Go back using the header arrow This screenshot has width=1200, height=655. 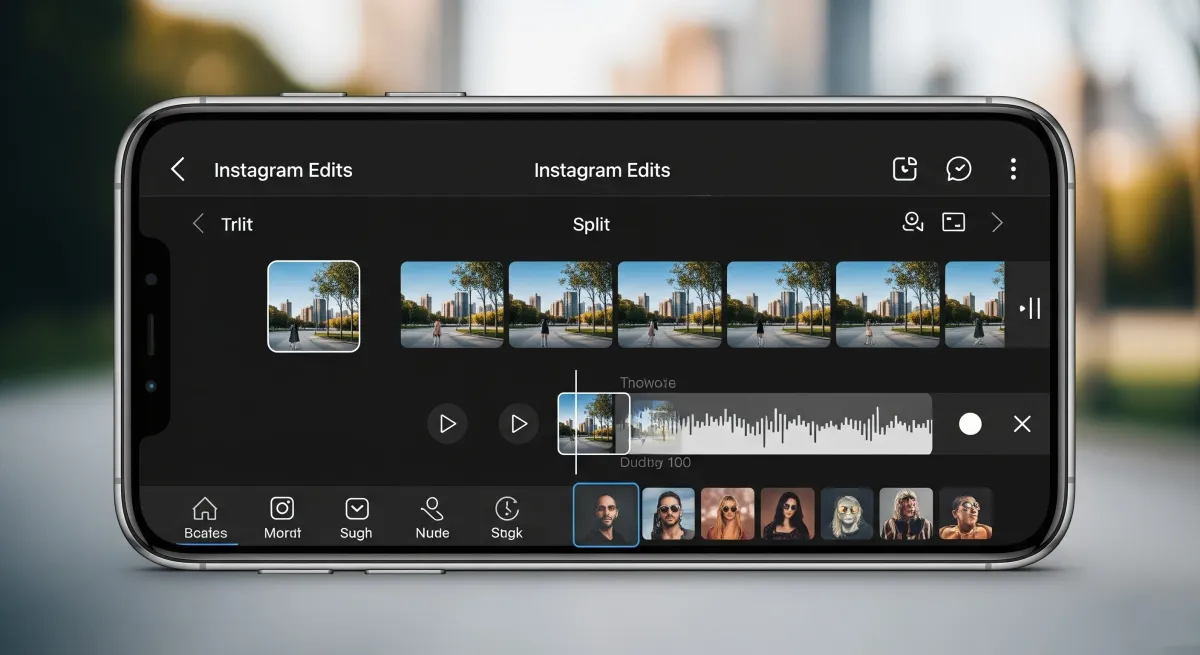click(x=178, y=169)
